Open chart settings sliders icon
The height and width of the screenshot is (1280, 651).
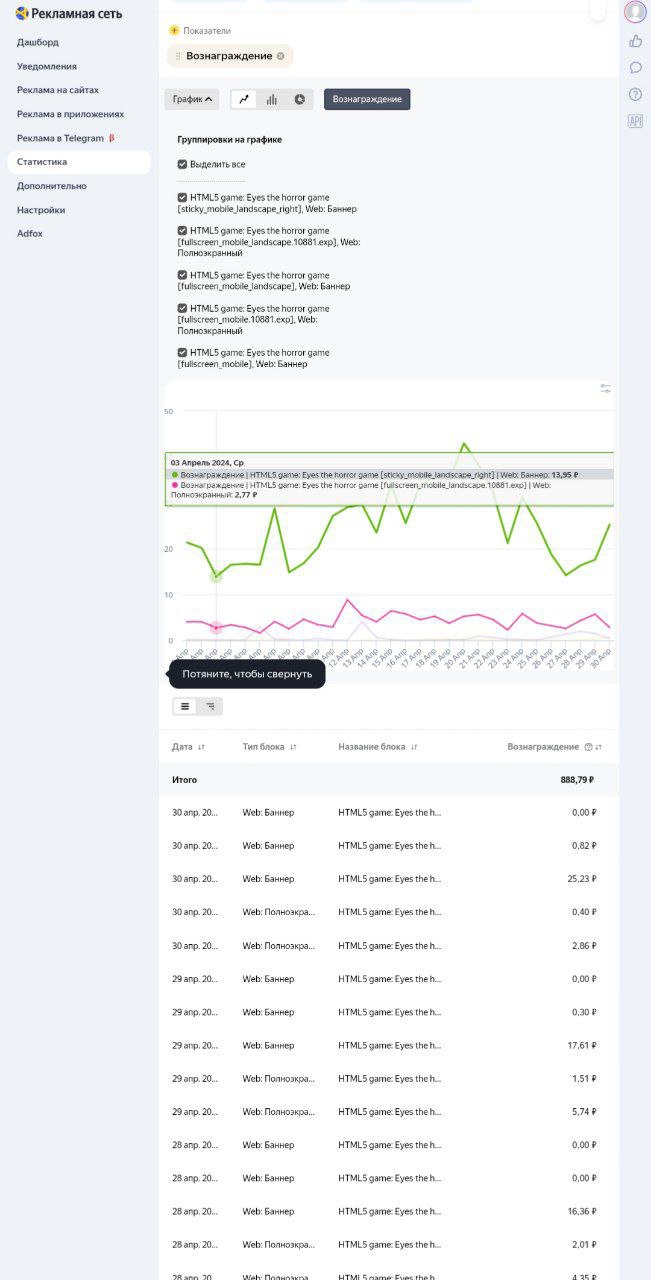[605, 388]
